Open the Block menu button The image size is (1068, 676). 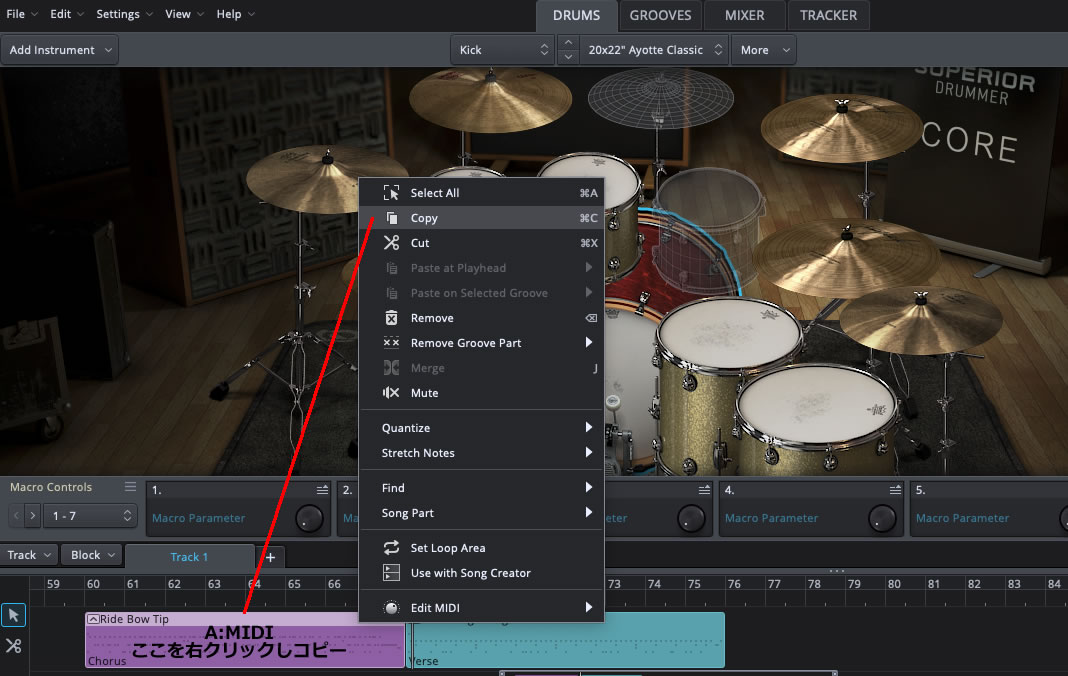pos(91,555)
